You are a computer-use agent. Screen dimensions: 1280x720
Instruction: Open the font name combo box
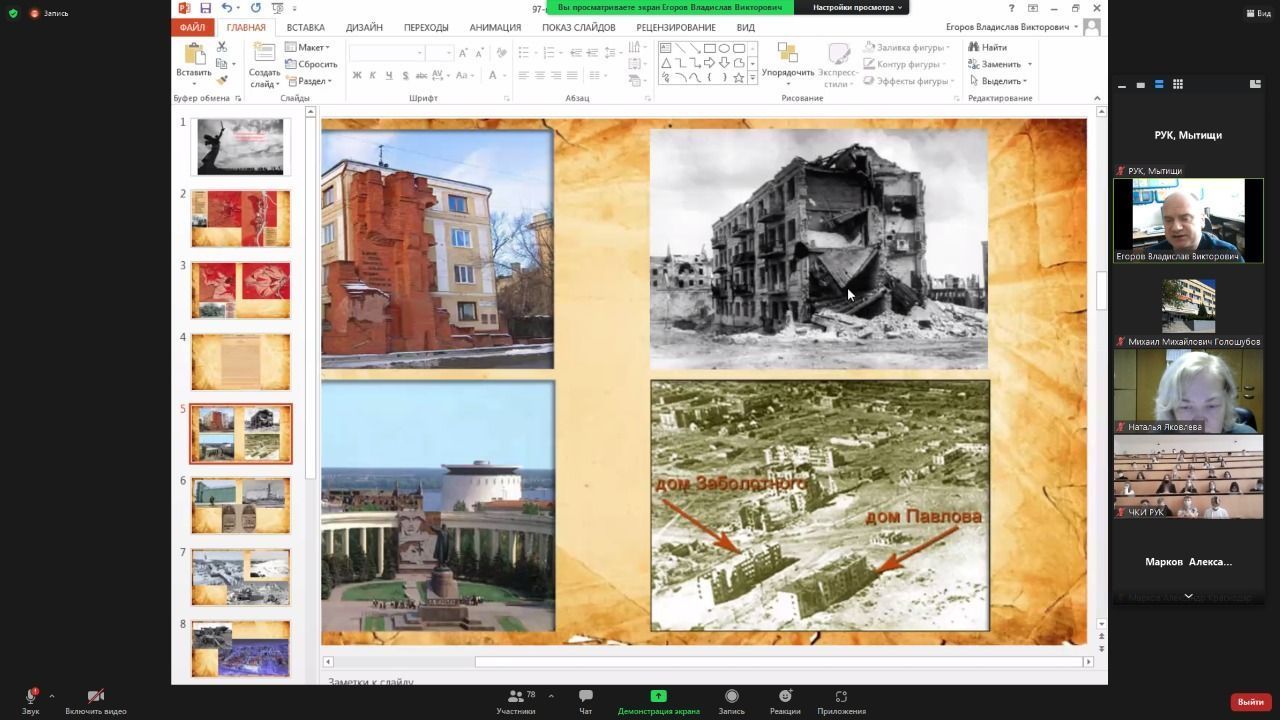point(386,53)
